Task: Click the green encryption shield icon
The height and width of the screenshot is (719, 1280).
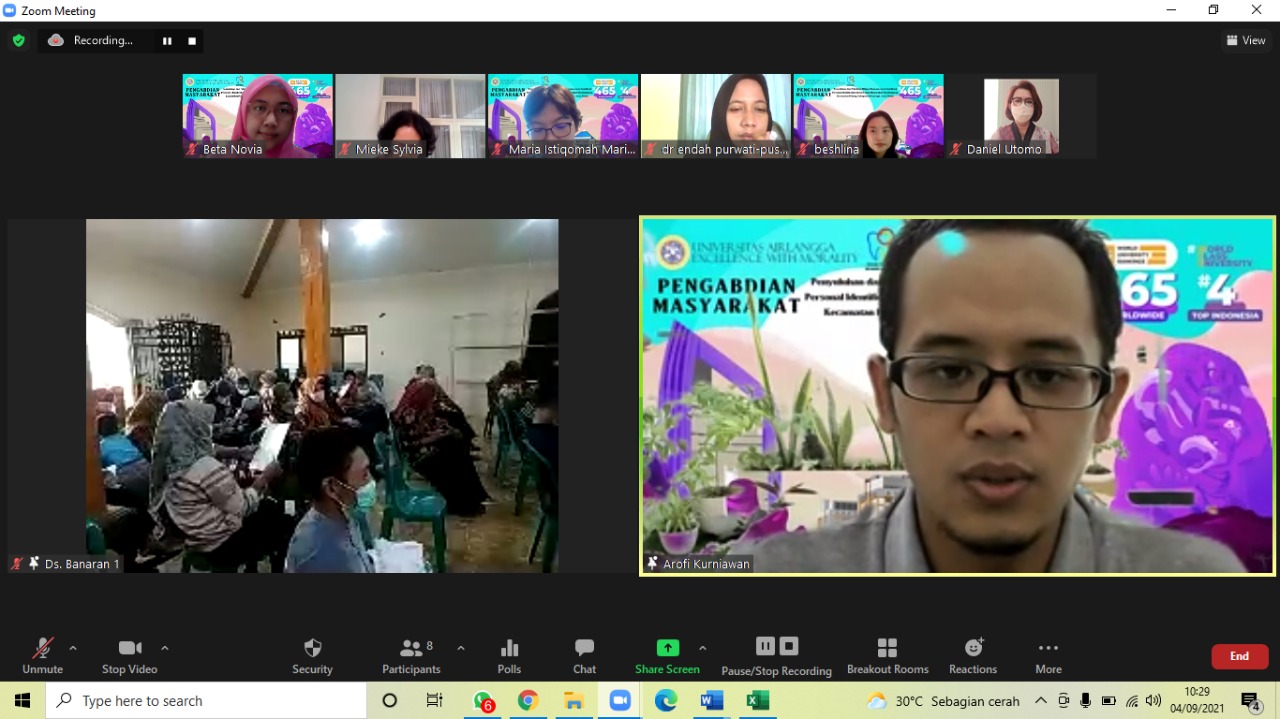Action: click(x=19, y=41)
